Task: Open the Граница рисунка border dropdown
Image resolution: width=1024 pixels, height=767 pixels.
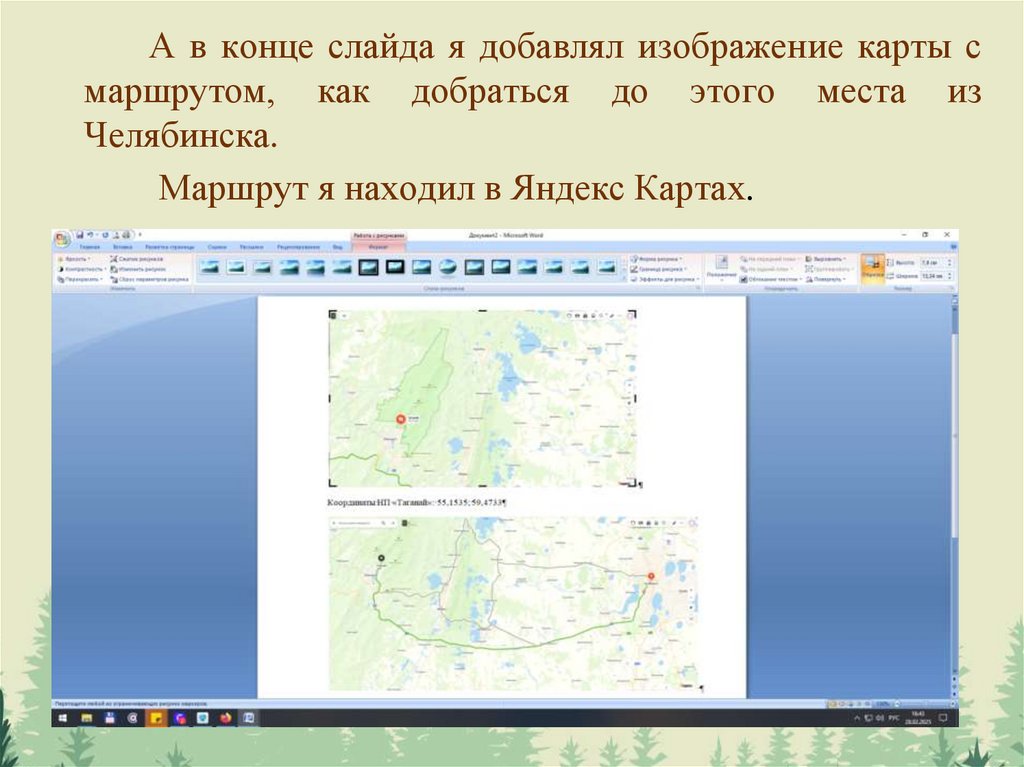Action: (660, 269)
